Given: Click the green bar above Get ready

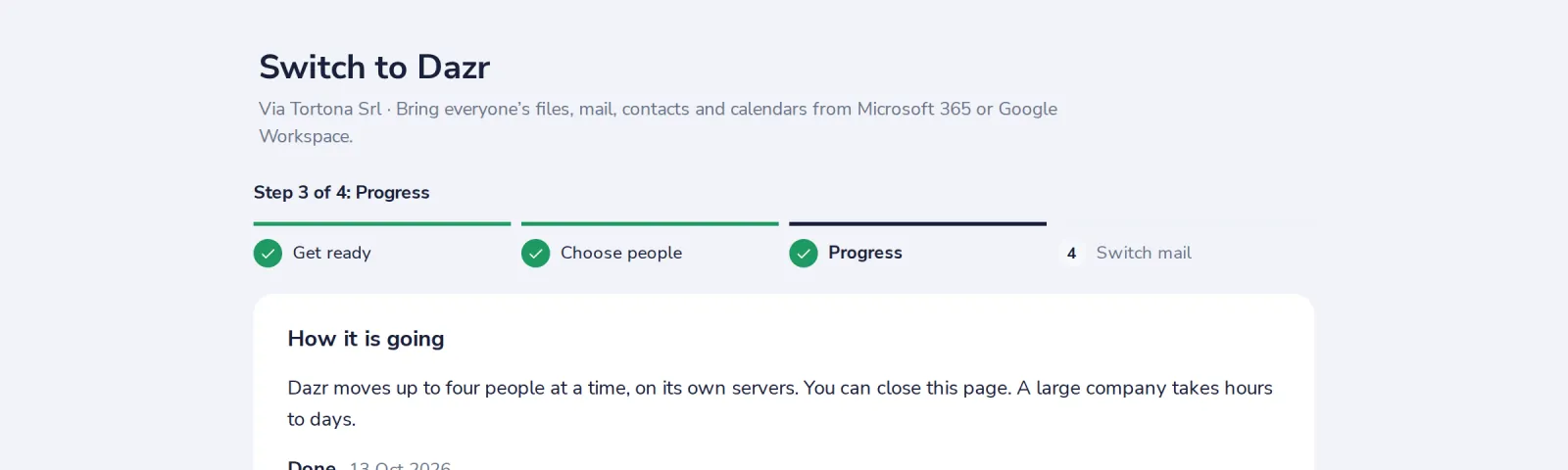Looking at the screenshot, I should (382, 224).
